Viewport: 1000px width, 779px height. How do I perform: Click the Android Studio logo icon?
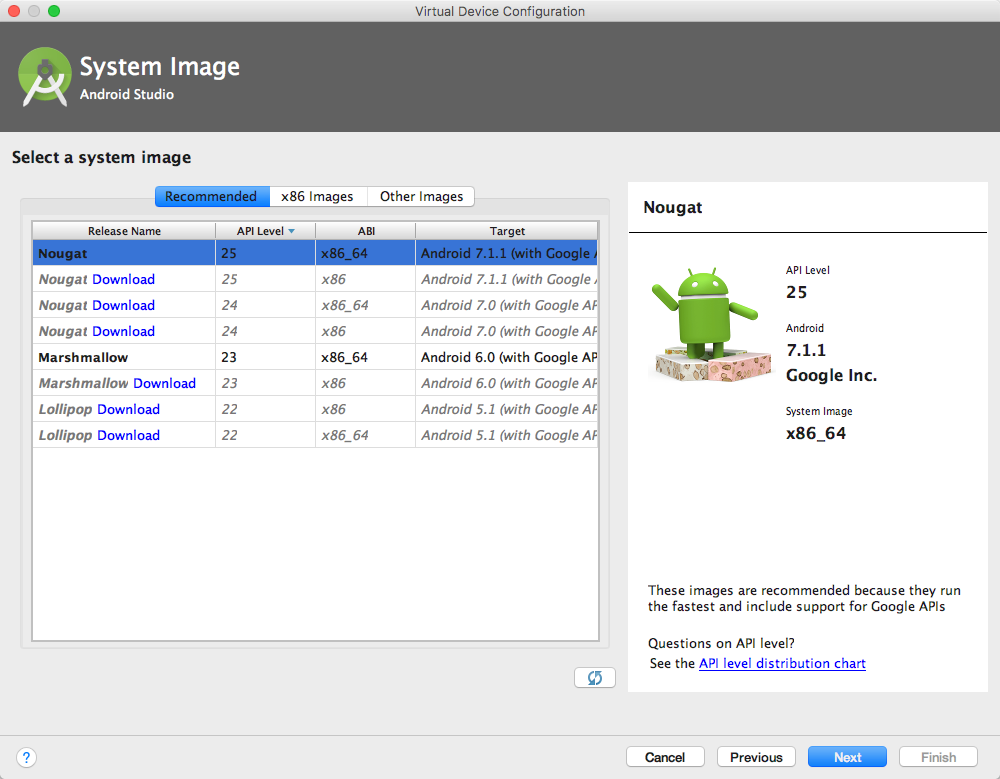click(x=45, y=77)
